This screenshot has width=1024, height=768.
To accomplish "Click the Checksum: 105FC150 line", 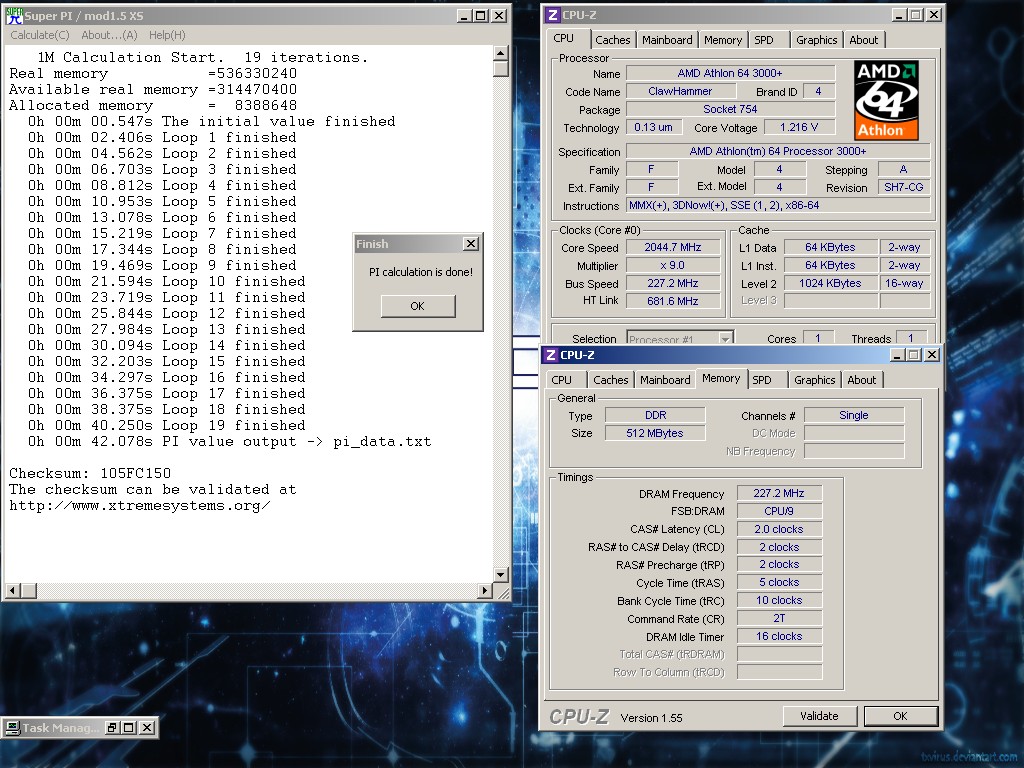I will [x=90, y=473].
